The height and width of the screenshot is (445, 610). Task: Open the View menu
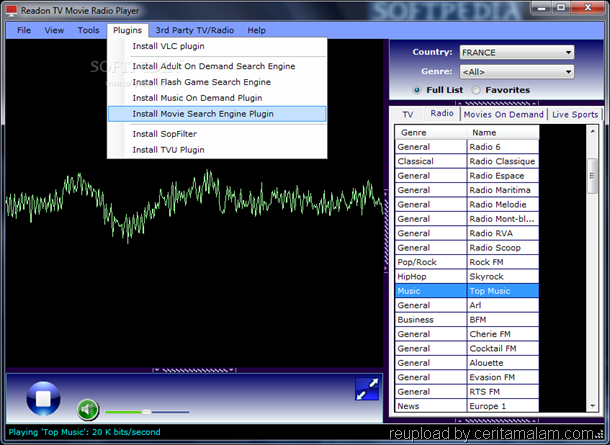click(x=54, y=30)
